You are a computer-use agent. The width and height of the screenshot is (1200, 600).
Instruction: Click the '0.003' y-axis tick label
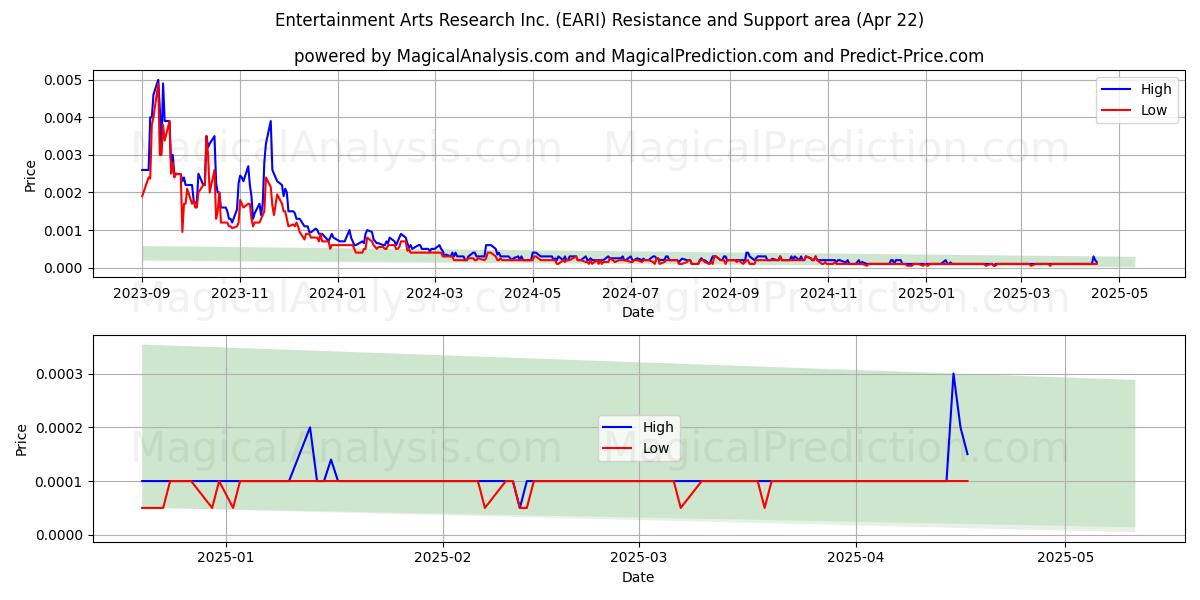click(x=64, y=155)
